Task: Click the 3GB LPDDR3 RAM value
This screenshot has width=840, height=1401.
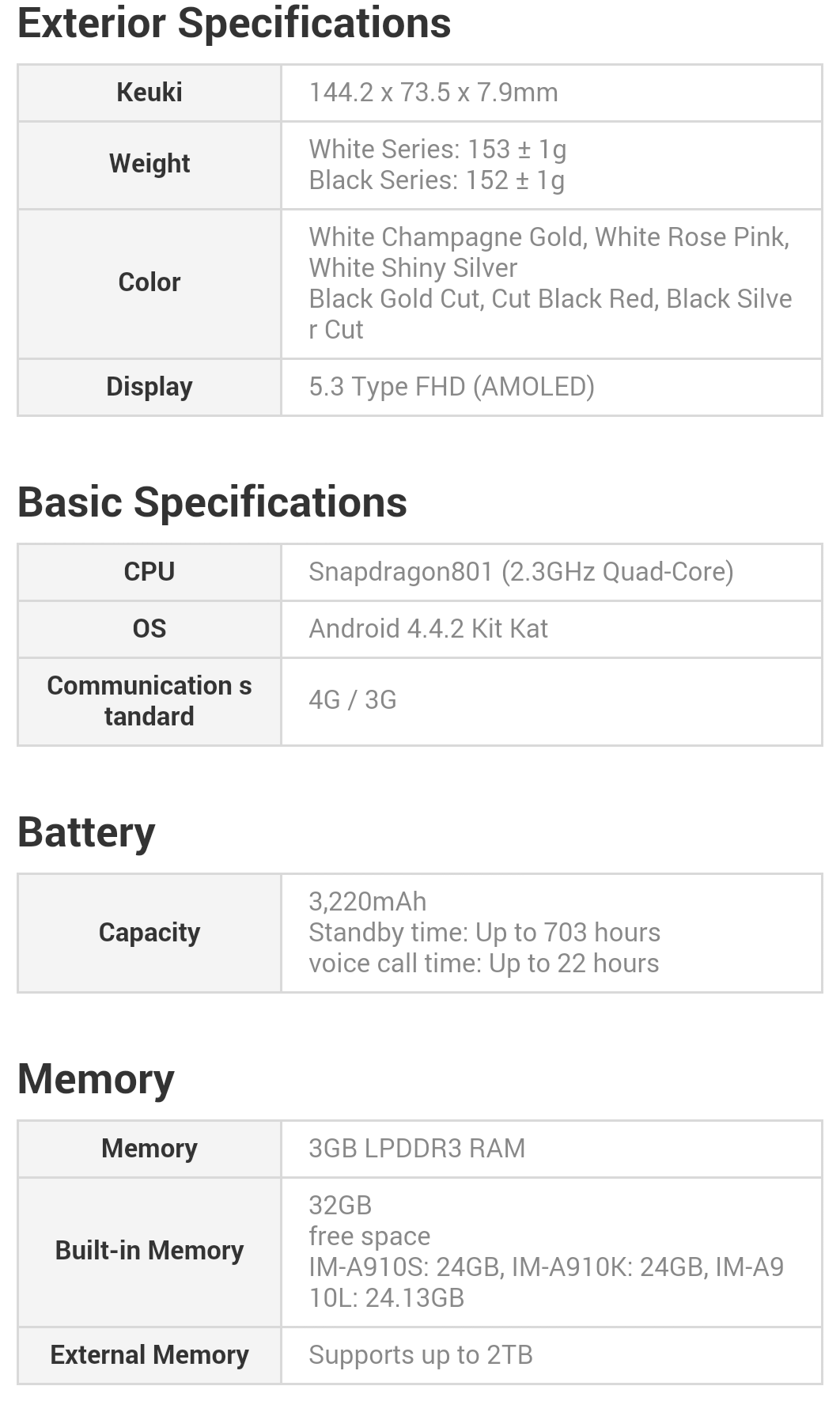Action: tap(416, 1148)
